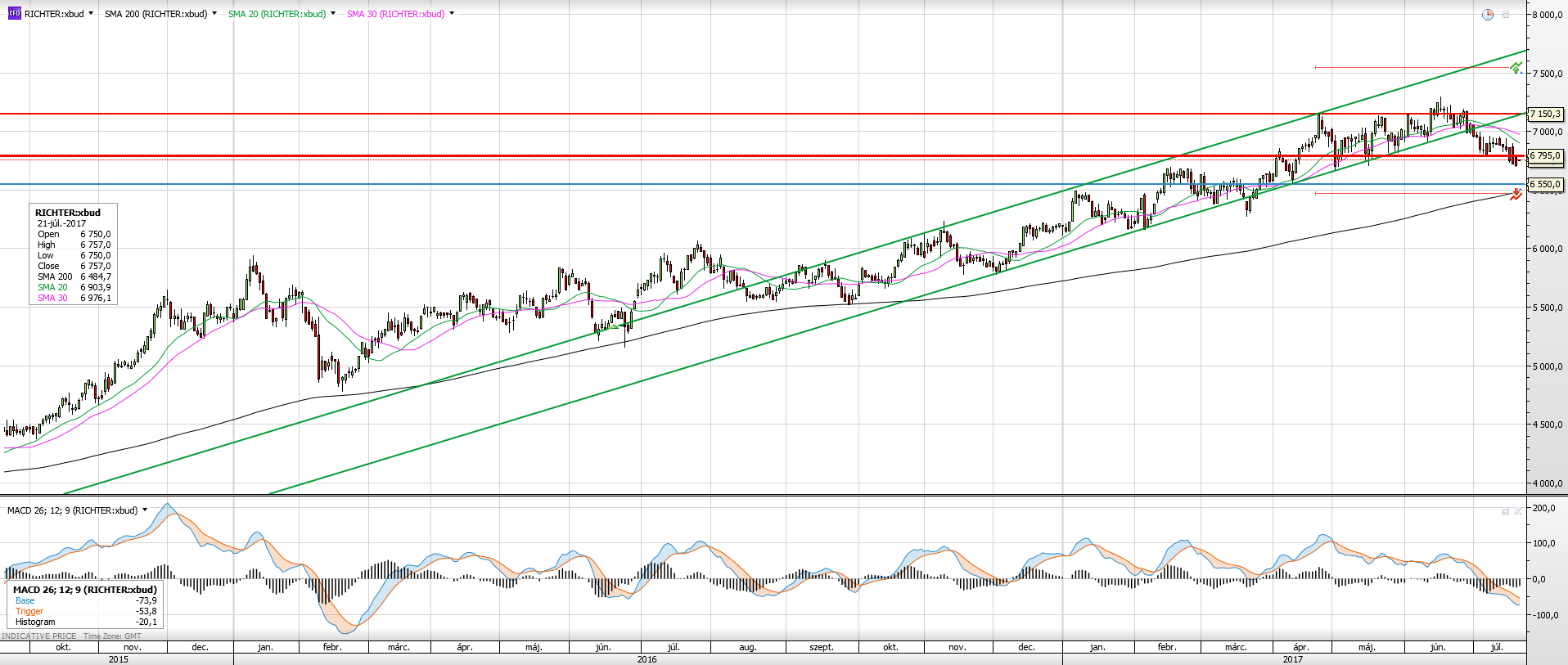Click the 2015 year on the time axis
1568x665 pixels.
tap(118, 659)
